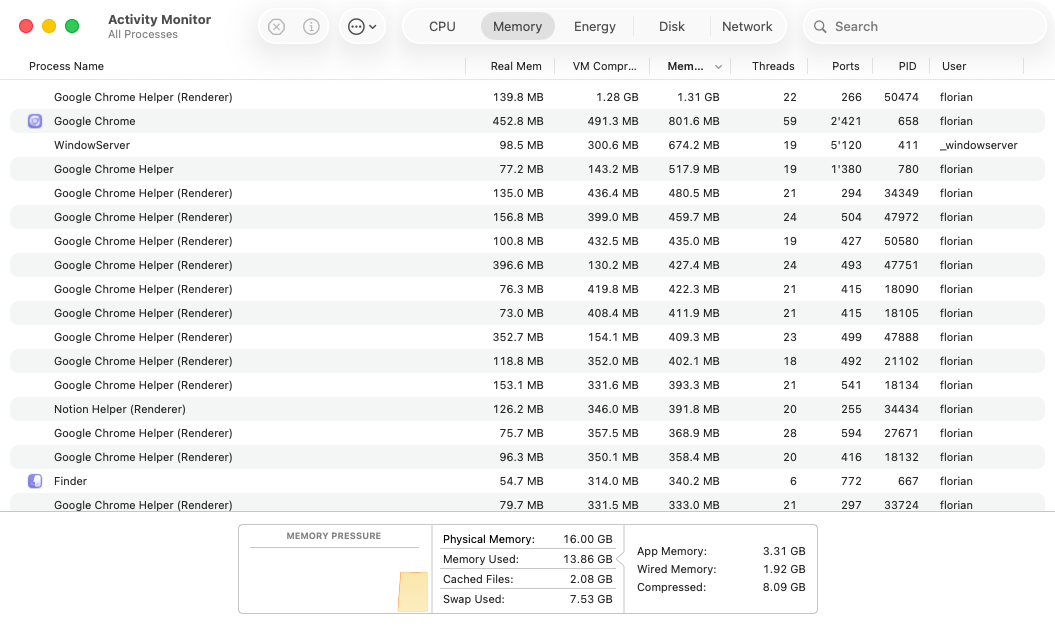Select Chrome Helper (Renderer) PID 34349
Viewport: 1055px width, 628px height.
coord(528,193)
